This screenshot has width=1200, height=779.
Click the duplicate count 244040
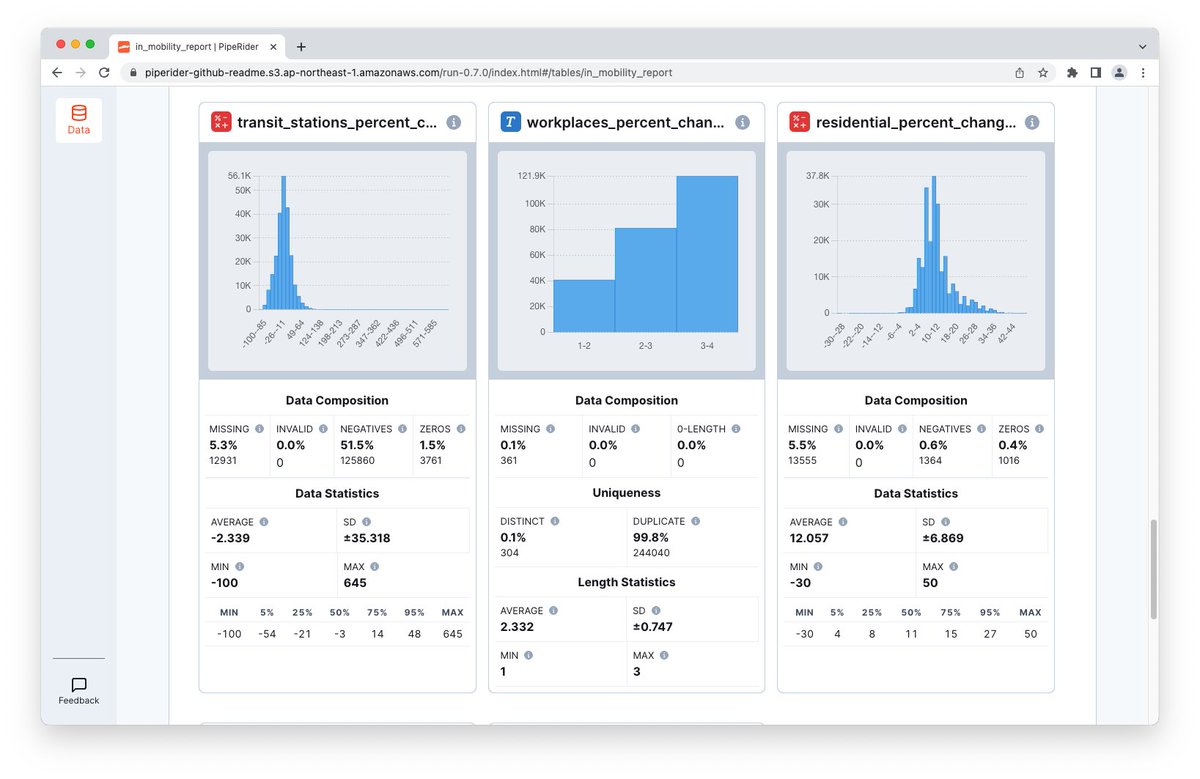click(x=651, y=553)
